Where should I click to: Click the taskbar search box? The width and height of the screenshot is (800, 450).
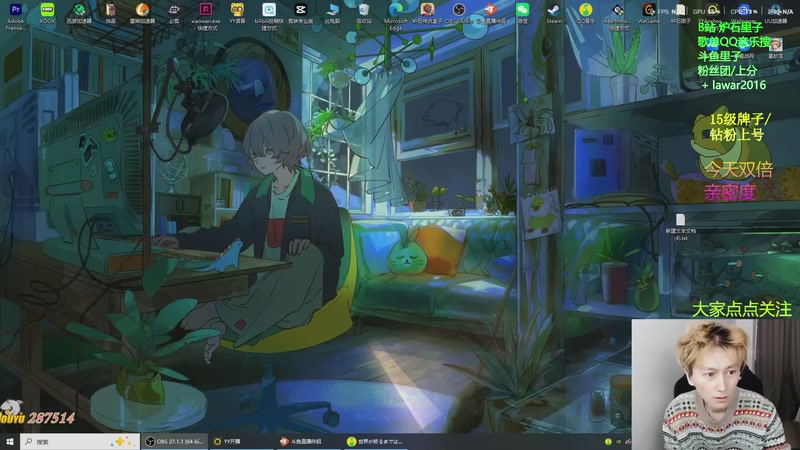pos(80,441)
